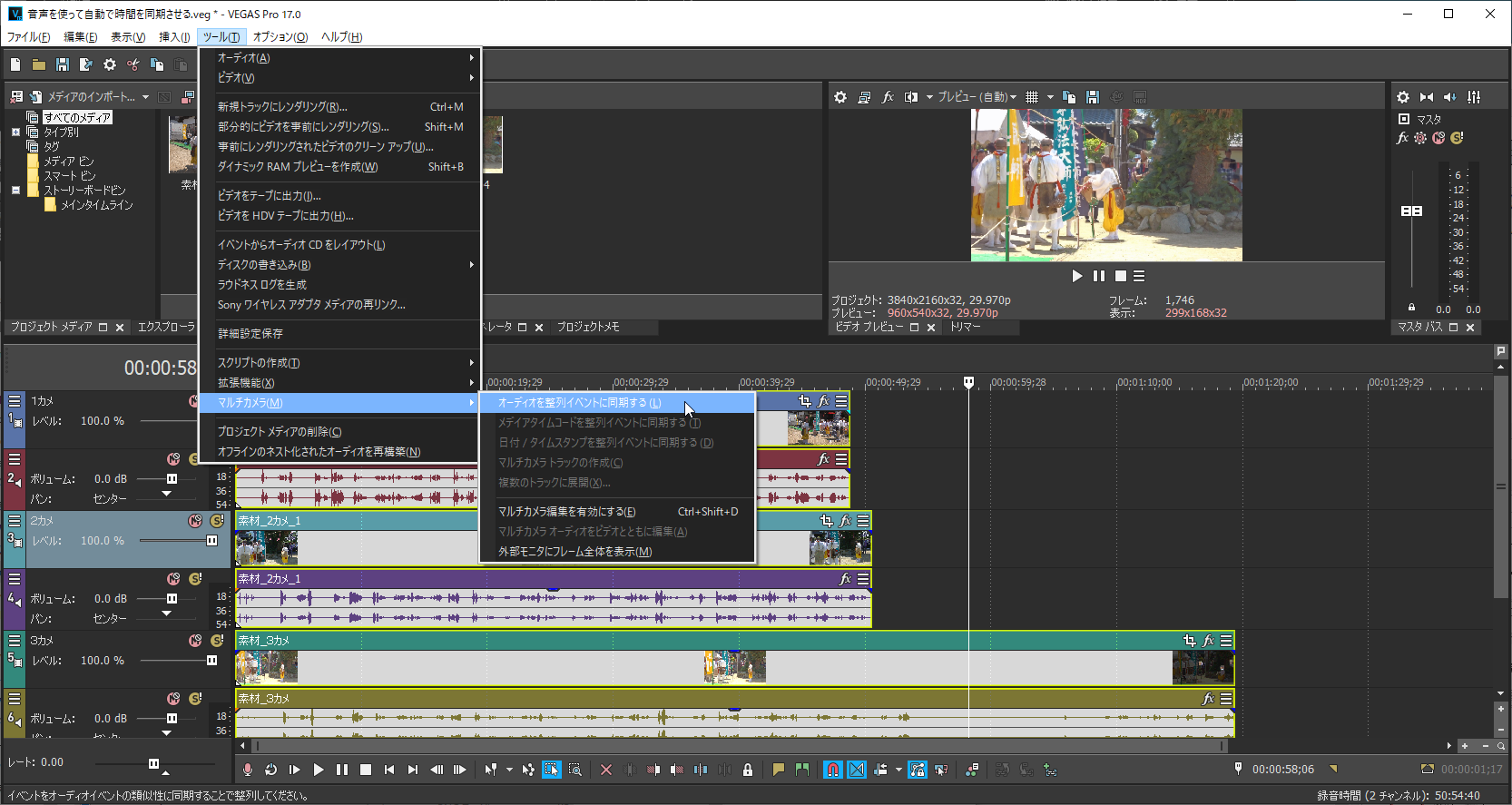Open mixing console icon in master bus

(x=1474, y=97)
